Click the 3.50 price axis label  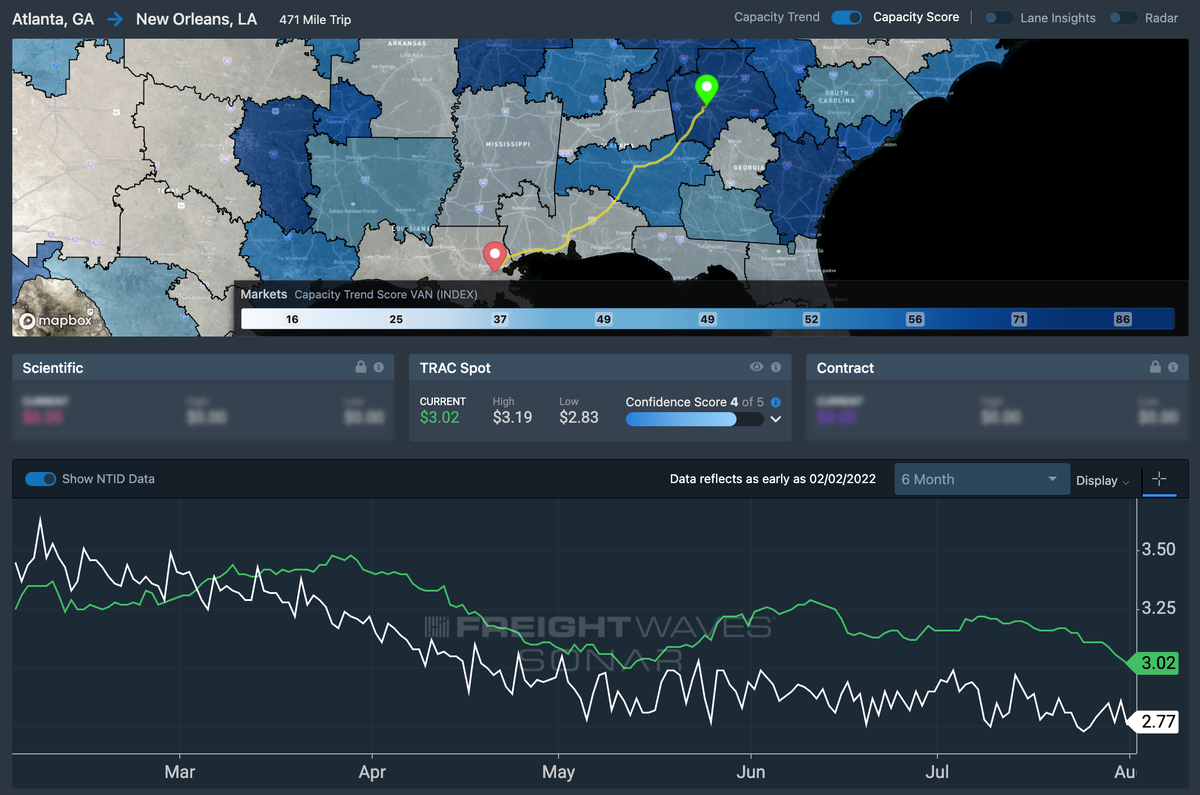[x=1159, y=549]
